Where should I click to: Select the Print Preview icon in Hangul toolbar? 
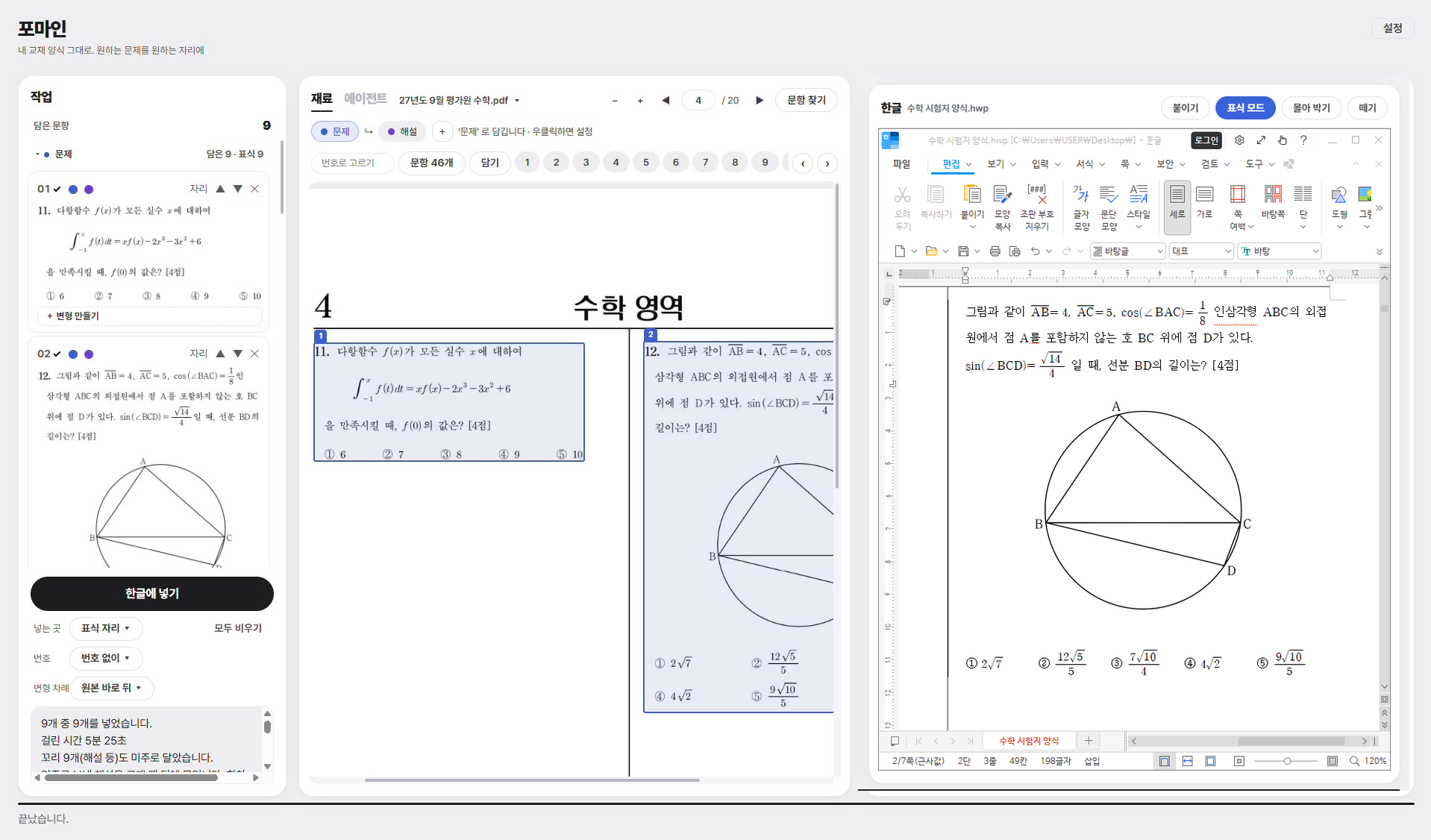coord(1014,251)
